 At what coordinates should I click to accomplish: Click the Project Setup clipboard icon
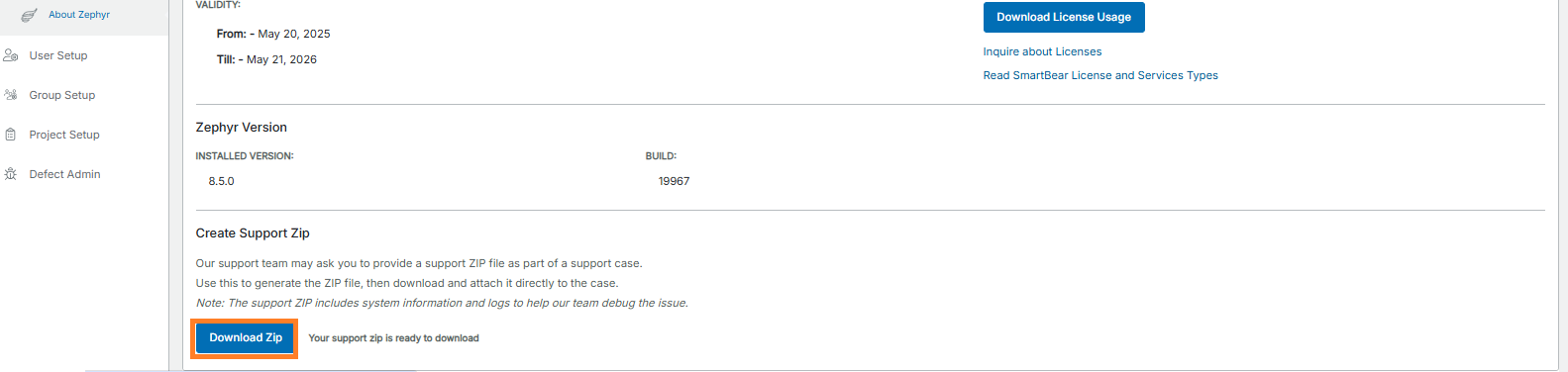[11, 135]
